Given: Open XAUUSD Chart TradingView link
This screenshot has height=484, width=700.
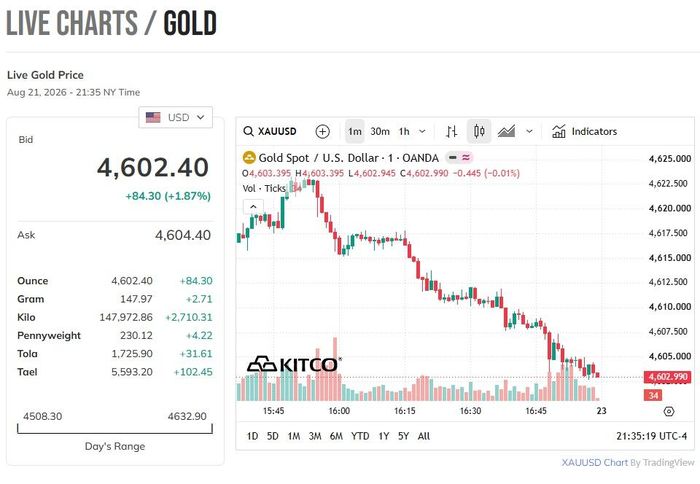Looking at the screenshot, I should click(628, 463).
